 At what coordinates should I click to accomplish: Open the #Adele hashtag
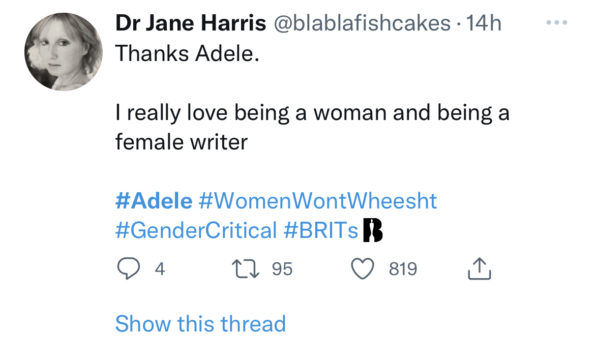coord(154,201)
